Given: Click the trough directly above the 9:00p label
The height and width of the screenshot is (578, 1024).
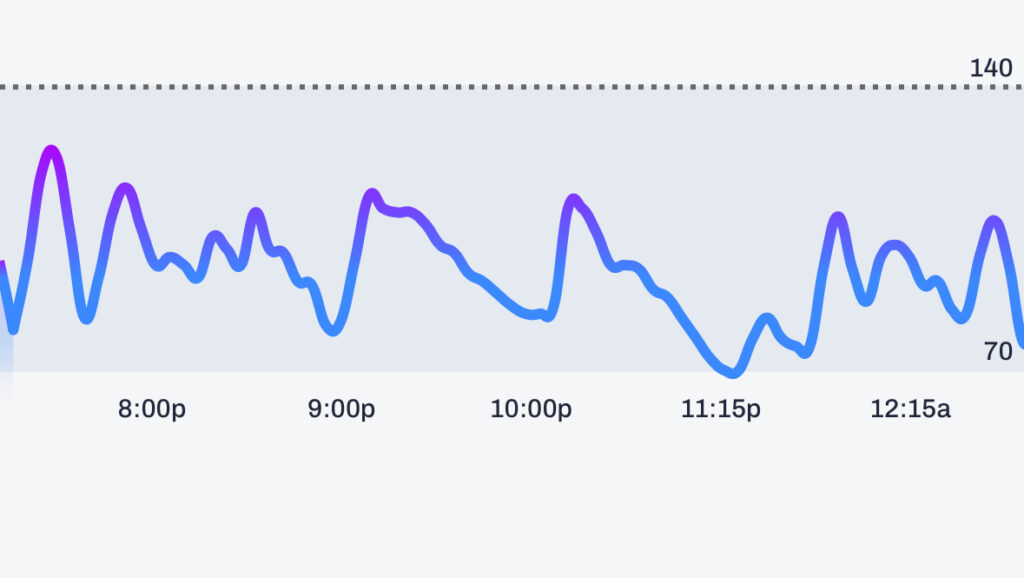Looking at the screenshot, I should (334, 330).
